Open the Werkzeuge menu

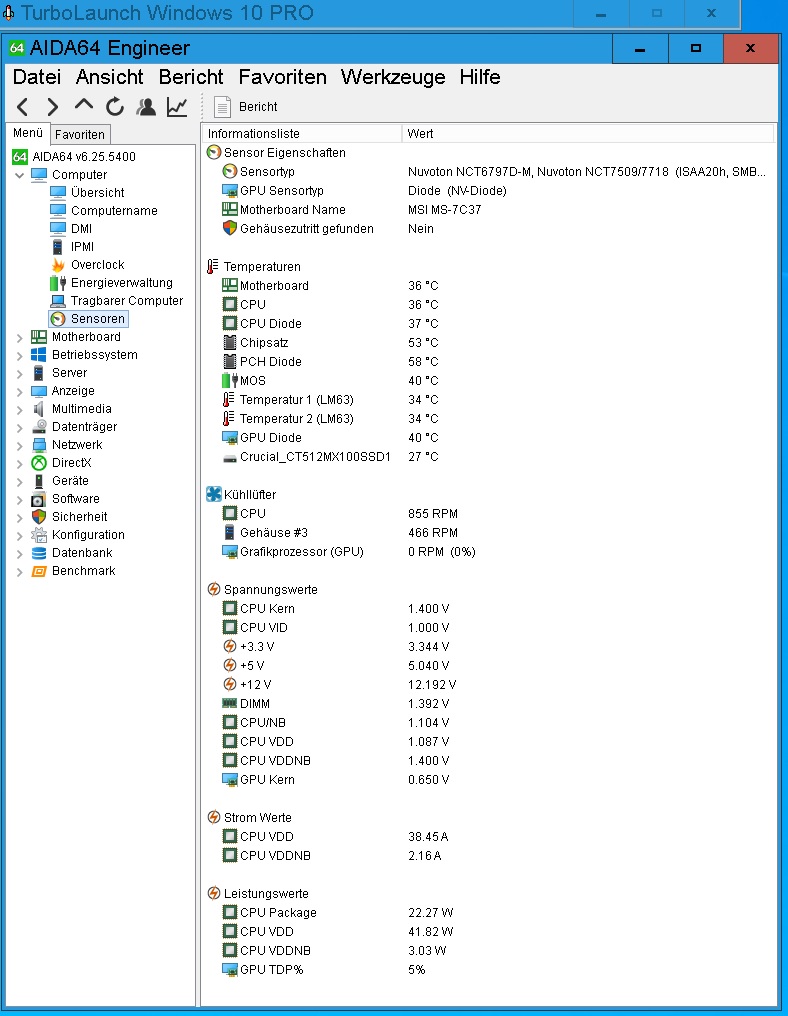(393, 77)
